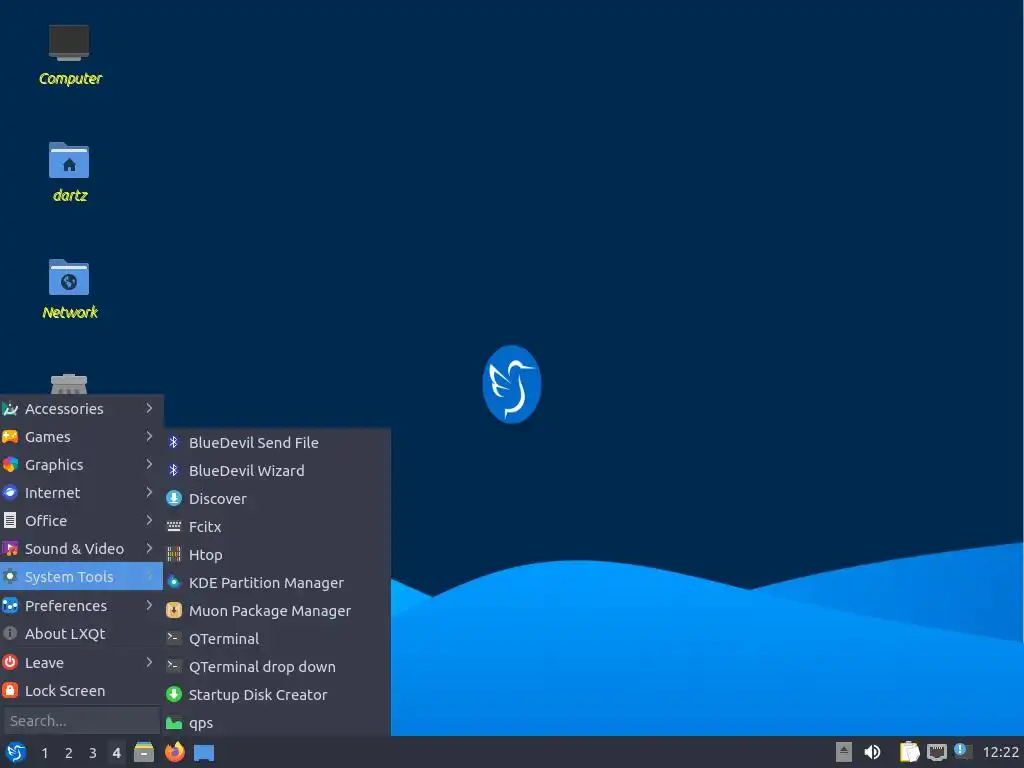Image resolution: width=1024 pixels, height=768 pixels.
Task: Expand the Preferences submenu arrow
Action: pos(149,605)
